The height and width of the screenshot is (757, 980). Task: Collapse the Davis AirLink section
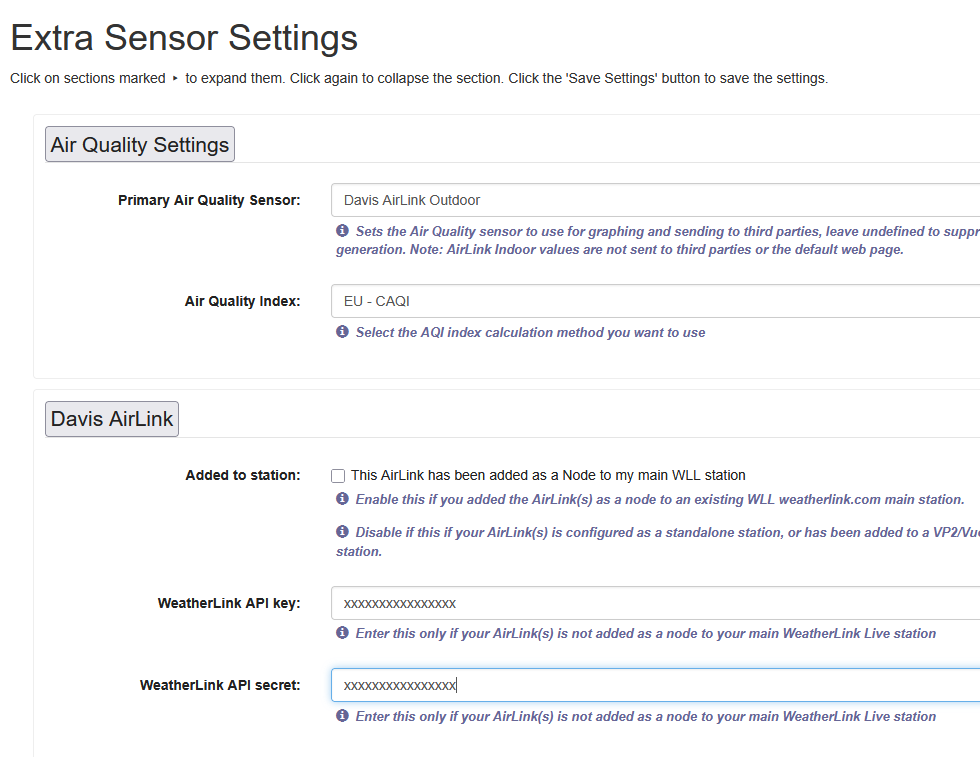click(112, 419)
